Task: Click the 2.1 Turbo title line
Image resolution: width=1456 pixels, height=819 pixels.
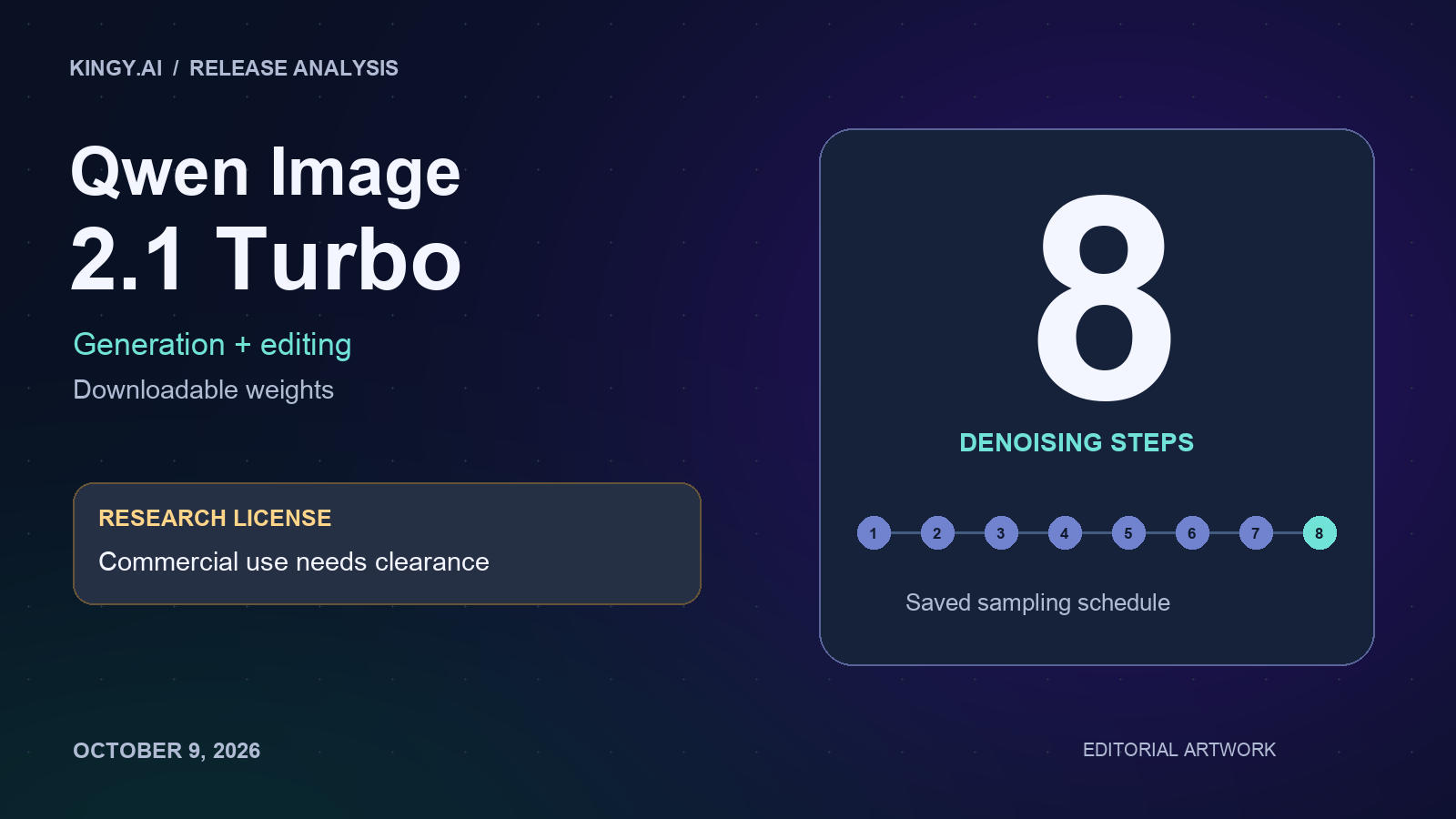Action: (266, 259)
